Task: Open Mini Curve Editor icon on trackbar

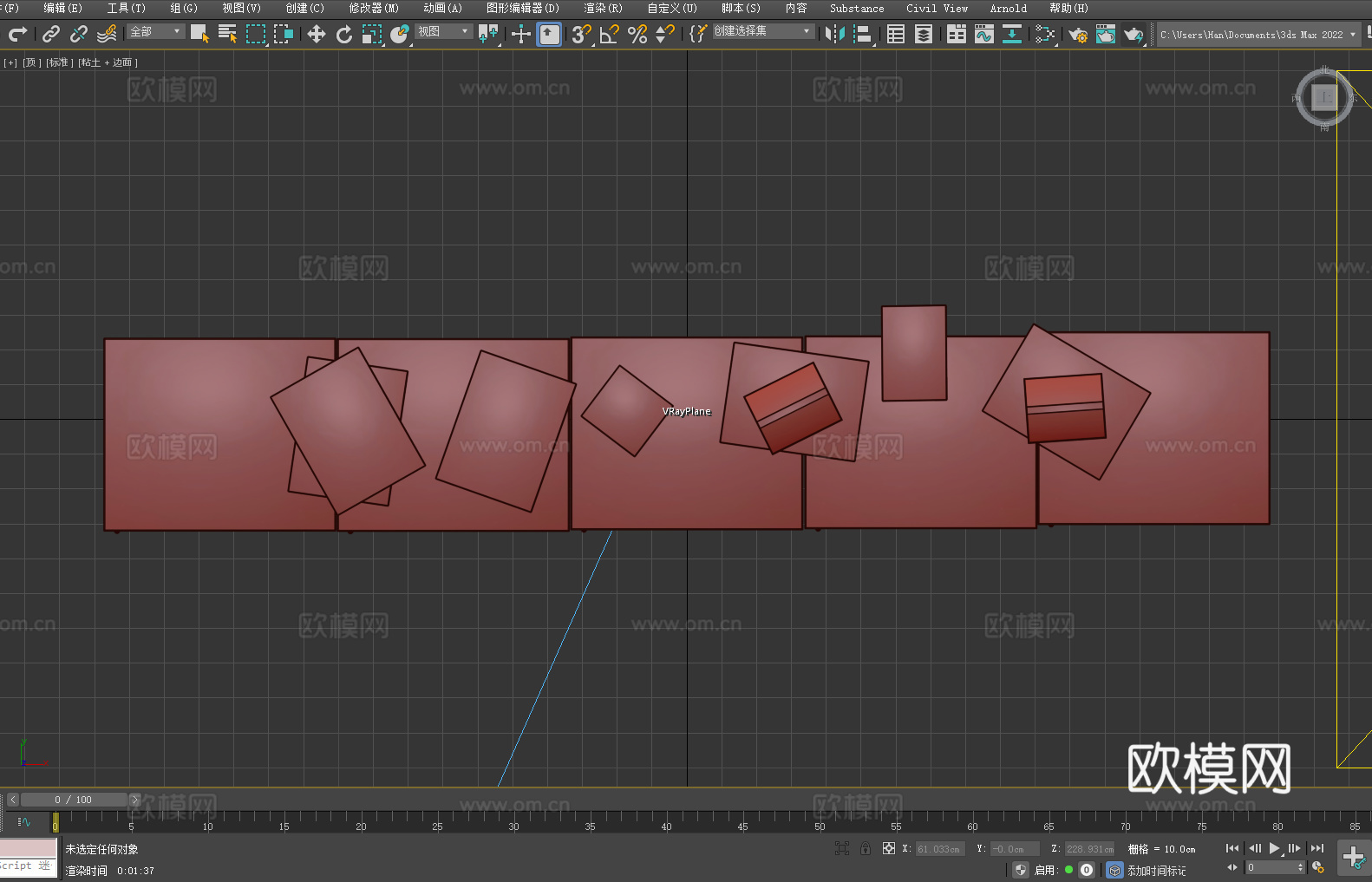Action: [x=23, y=821]
